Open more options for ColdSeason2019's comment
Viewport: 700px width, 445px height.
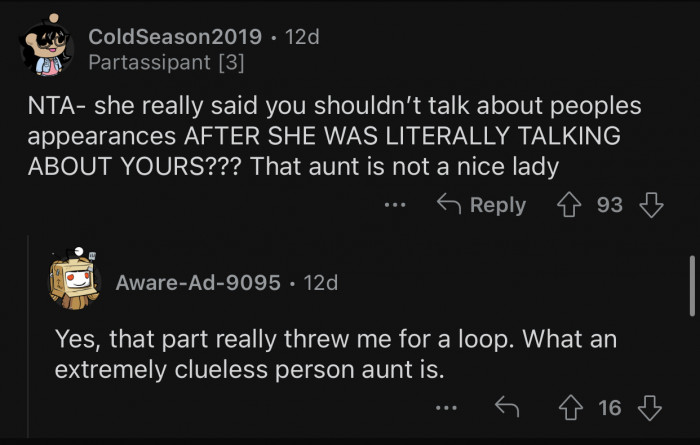(396, 205)
